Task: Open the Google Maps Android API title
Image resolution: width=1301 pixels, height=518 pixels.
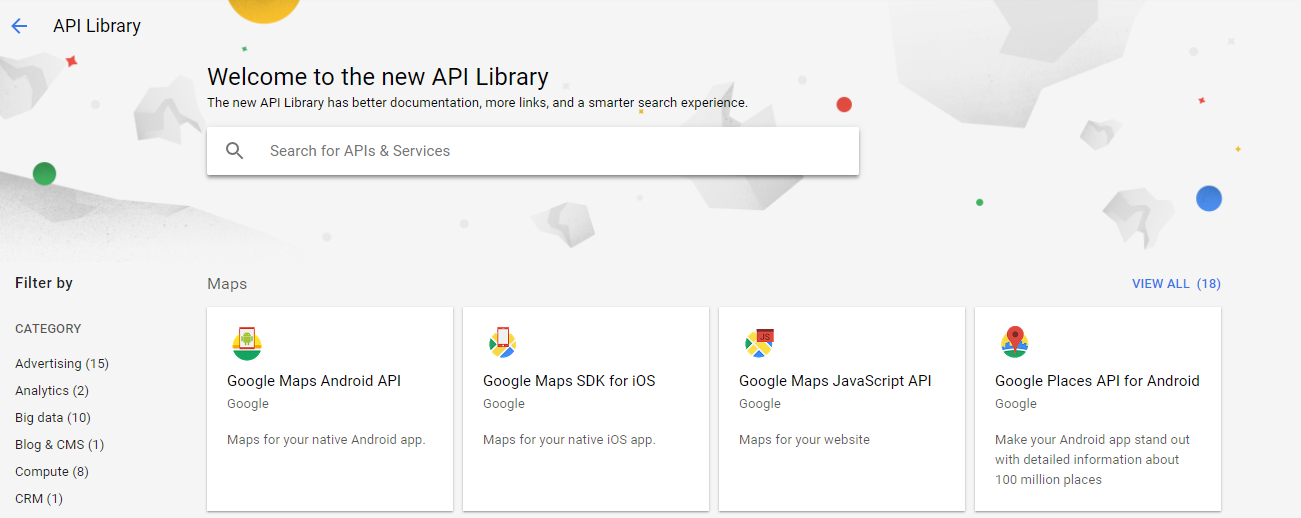Action: [x=314, y=381]
